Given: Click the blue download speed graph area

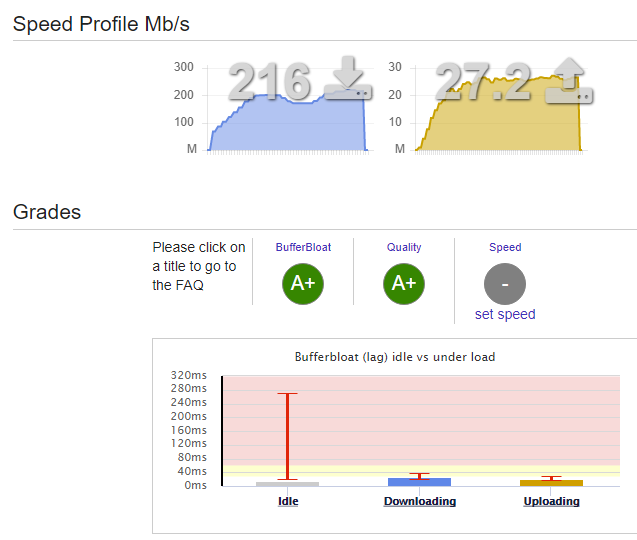Looking at the screenshot, I should (288, 126).
